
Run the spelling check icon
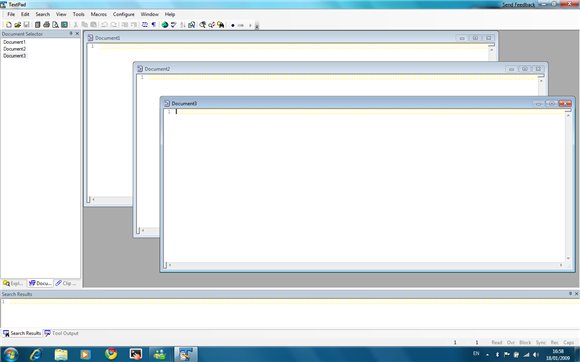click(173, 25)
